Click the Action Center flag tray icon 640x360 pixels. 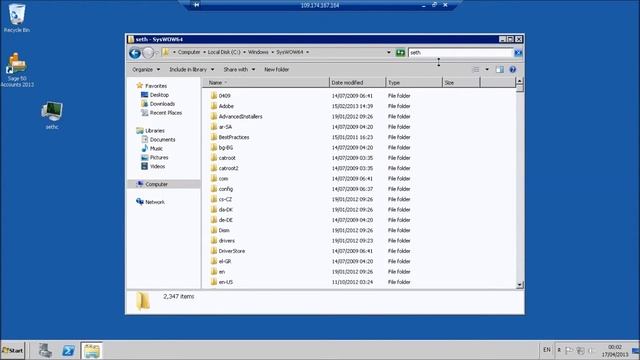pyautogui.click(x=569, y=350)
